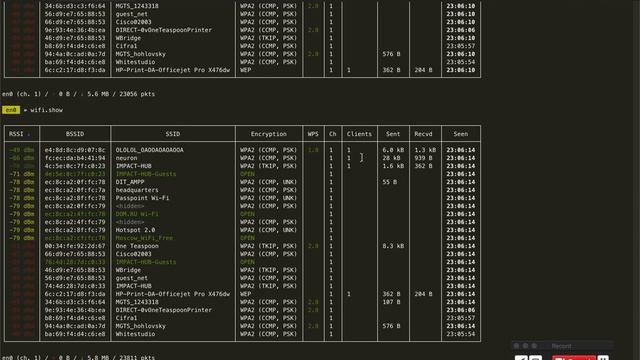The width and height of the screenshot is (640, 360).
Task: Click the -71 dBm RSSI value
Action: [x=22, y=174]
